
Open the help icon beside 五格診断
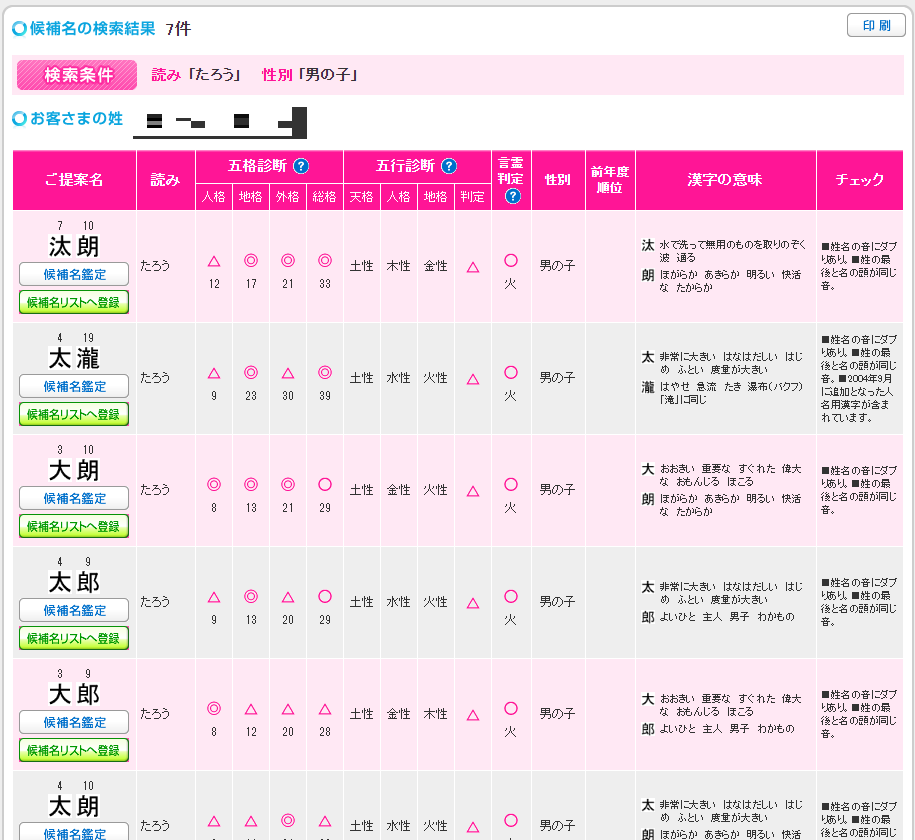coord(301,166)
